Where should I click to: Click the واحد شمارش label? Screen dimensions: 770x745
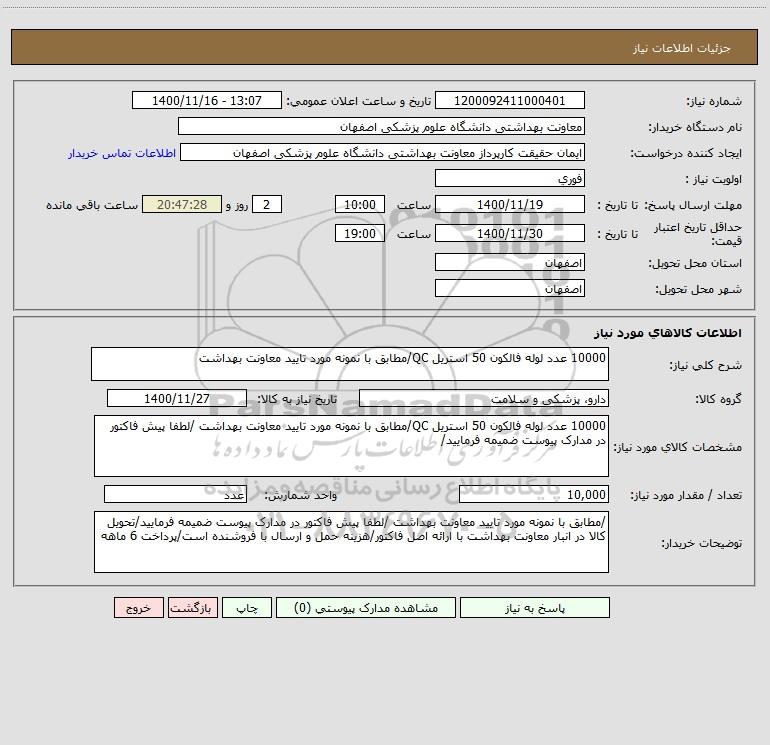[301, 496]
